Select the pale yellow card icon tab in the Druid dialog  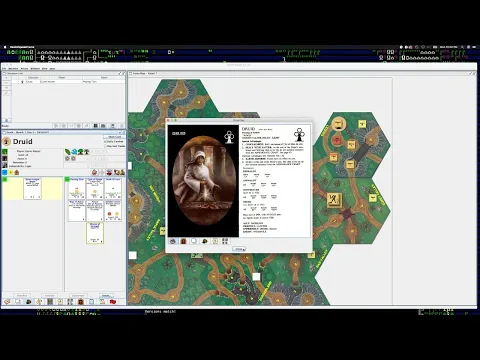point(215,241)
